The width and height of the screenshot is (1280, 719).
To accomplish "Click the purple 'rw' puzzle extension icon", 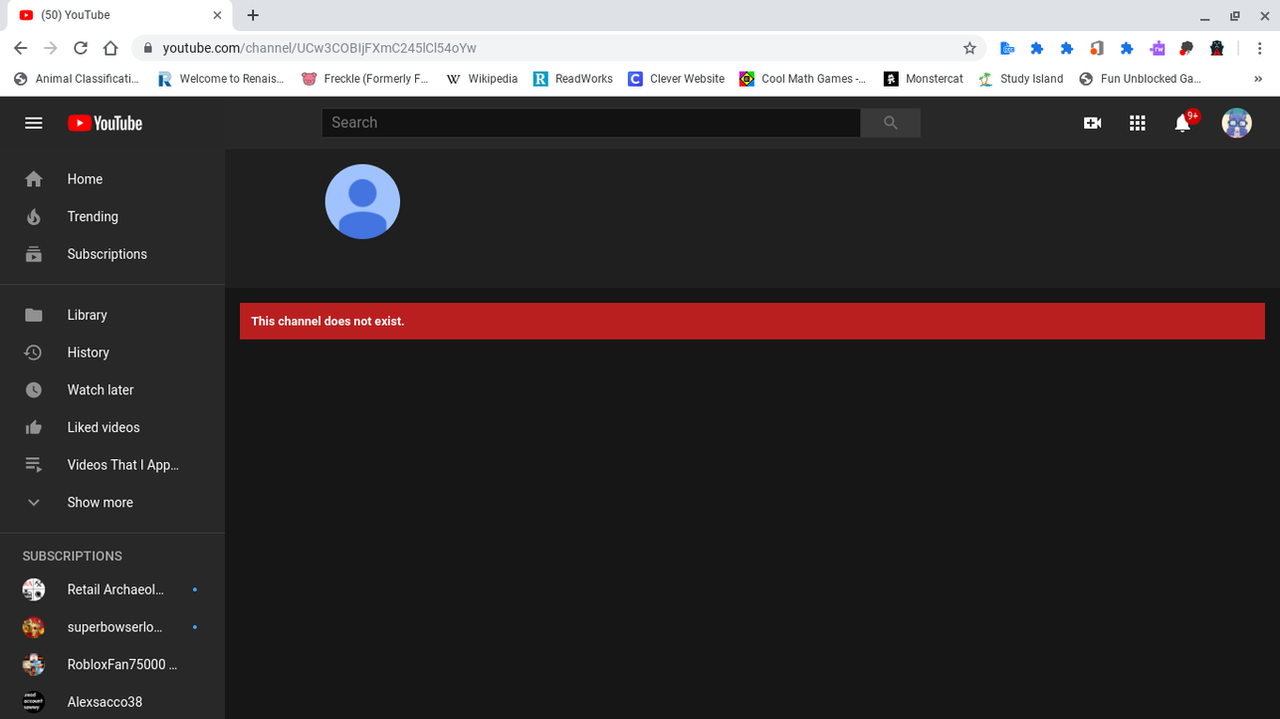I will (1157, 48).
